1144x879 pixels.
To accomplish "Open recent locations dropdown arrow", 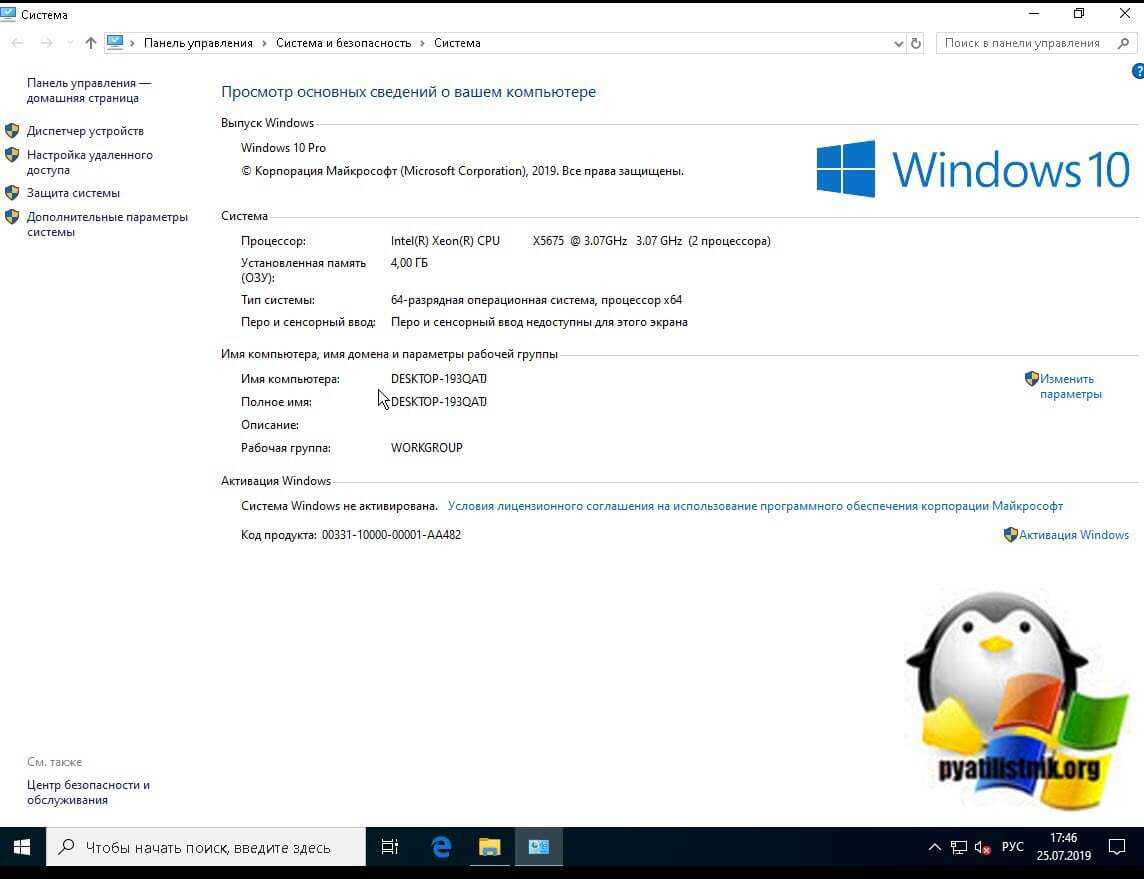I will pos(69,43).
